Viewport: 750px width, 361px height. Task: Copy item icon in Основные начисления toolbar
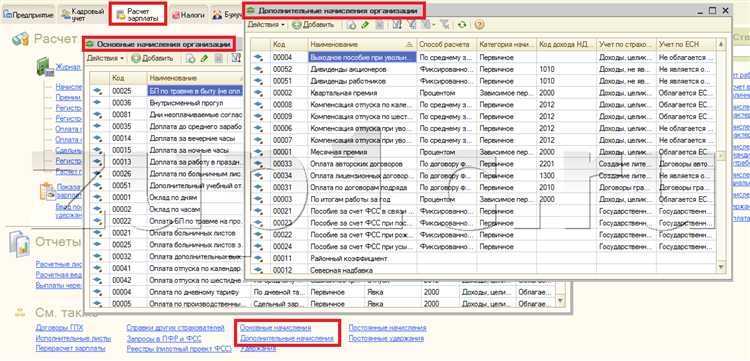(x=191, y=59)
